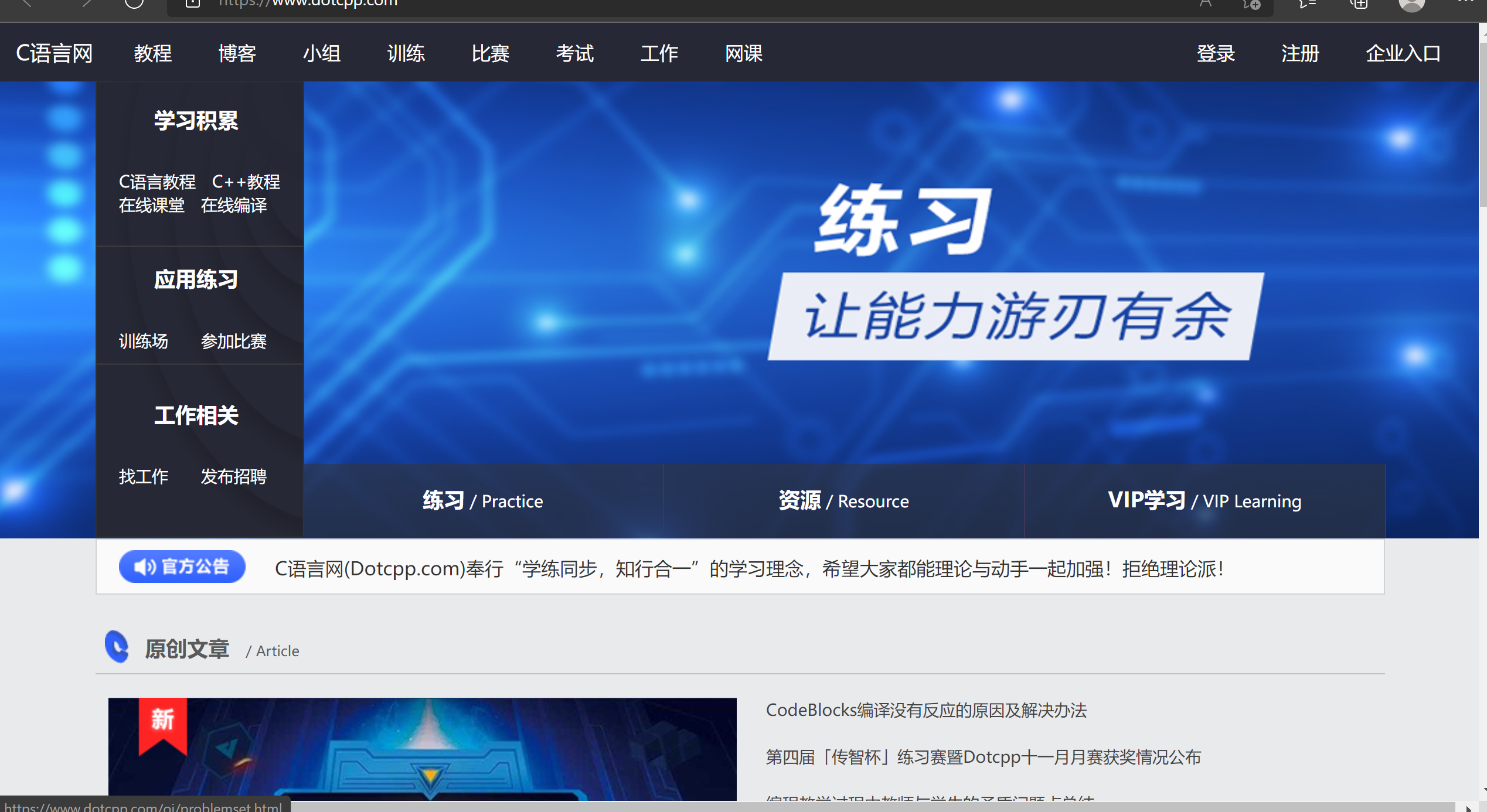Open the collections icon in toolbar
This screenshot has height=812, width=1487.
coord(1359,4)
